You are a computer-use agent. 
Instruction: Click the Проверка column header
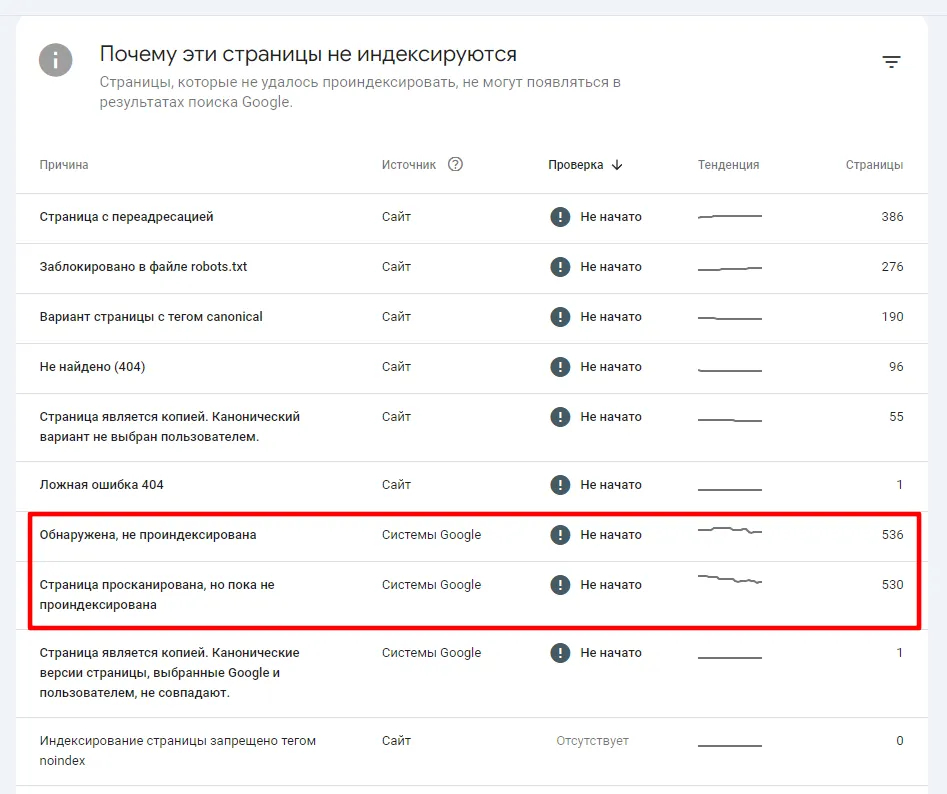576,165
